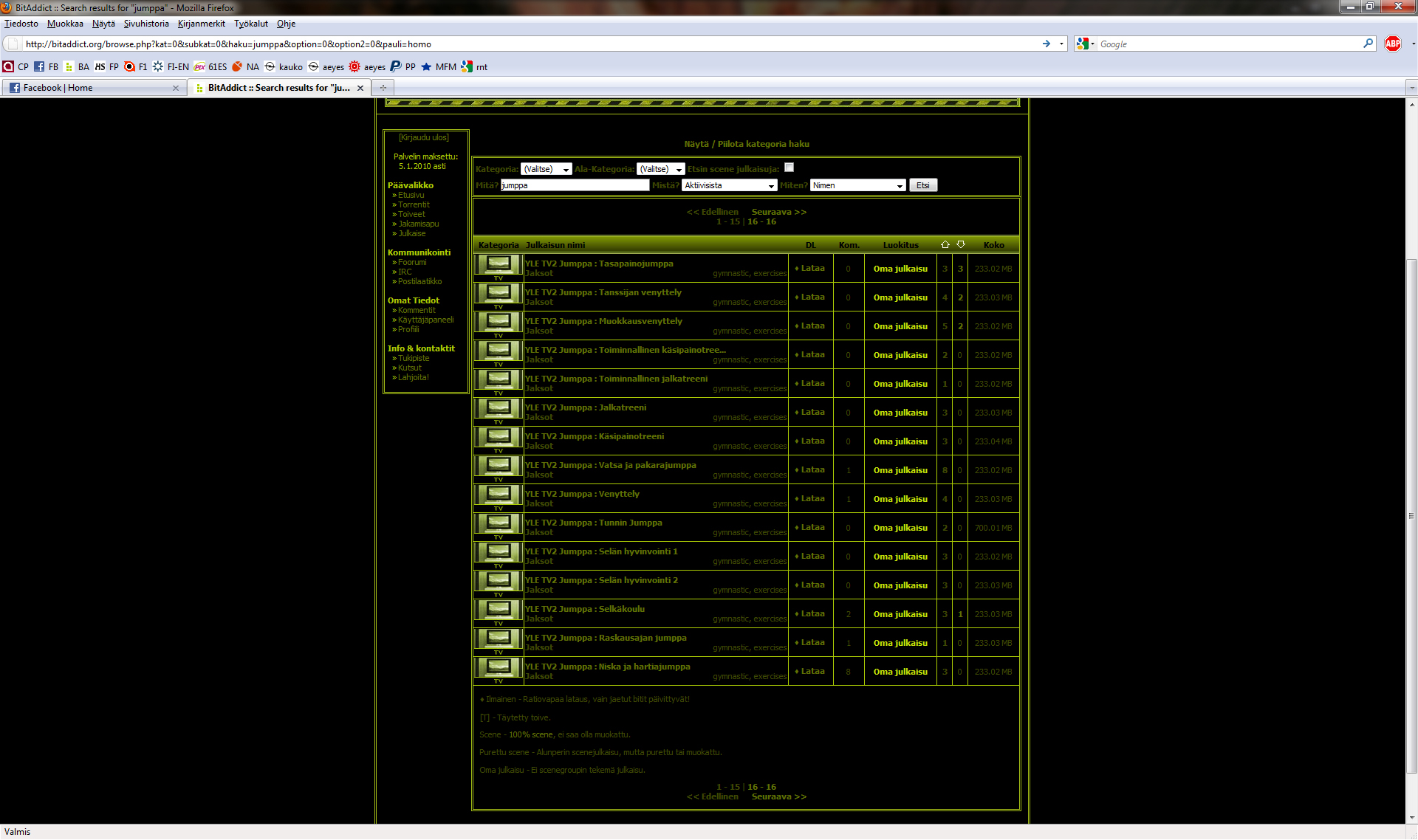This screenshot has height=840, width=1418.
Task: Open the Kategoria dropdown
Action: (x=546, y=169)
